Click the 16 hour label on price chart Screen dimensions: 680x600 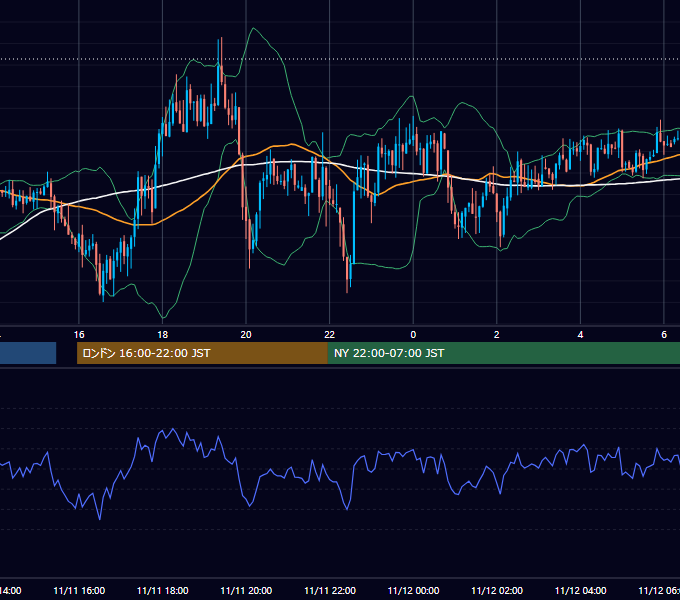tap(79, 335)
